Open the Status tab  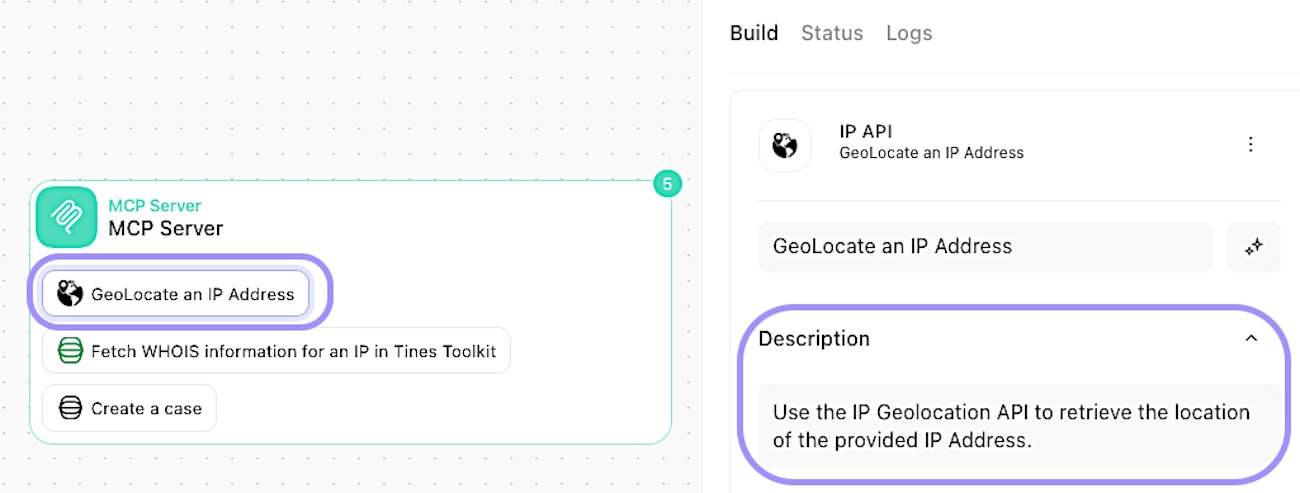pyautogui.click(x=832, y=33)
